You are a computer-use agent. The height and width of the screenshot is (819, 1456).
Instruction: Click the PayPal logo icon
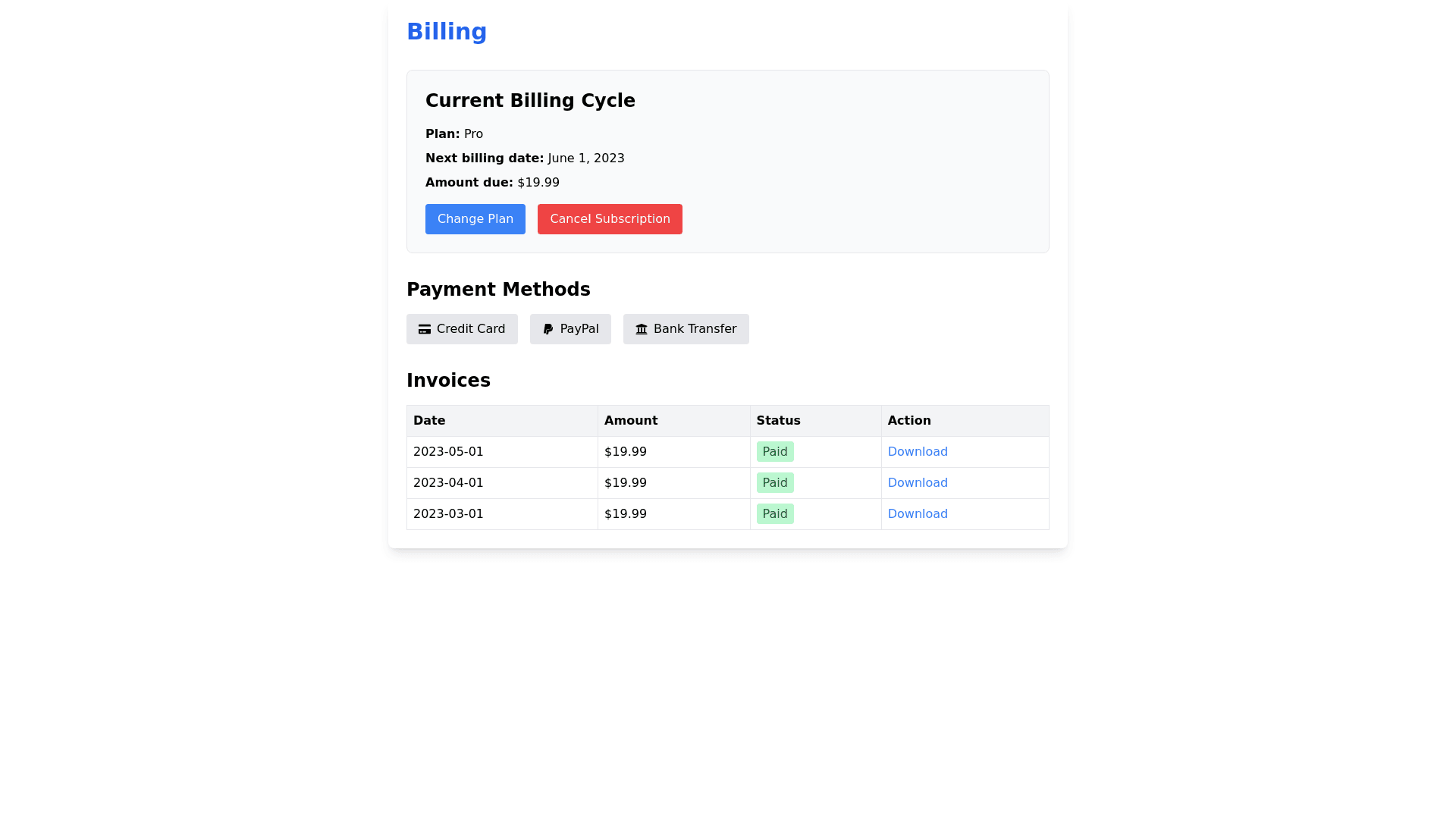tap(548, 329)
